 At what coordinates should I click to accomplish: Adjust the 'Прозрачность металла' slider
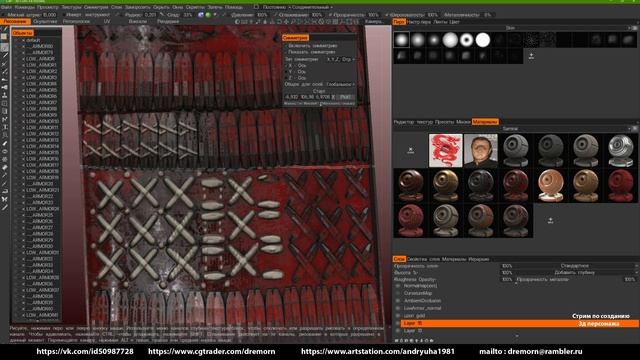coord(630,279)
